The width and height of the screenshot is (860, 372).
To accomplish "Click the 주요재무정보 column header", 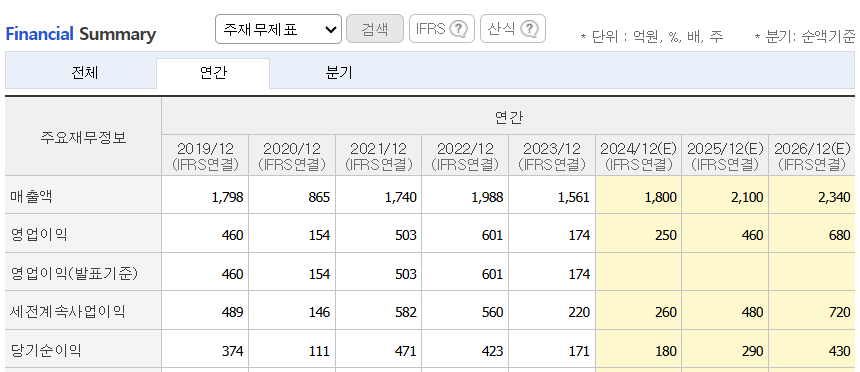I will (x=83, y=137).
